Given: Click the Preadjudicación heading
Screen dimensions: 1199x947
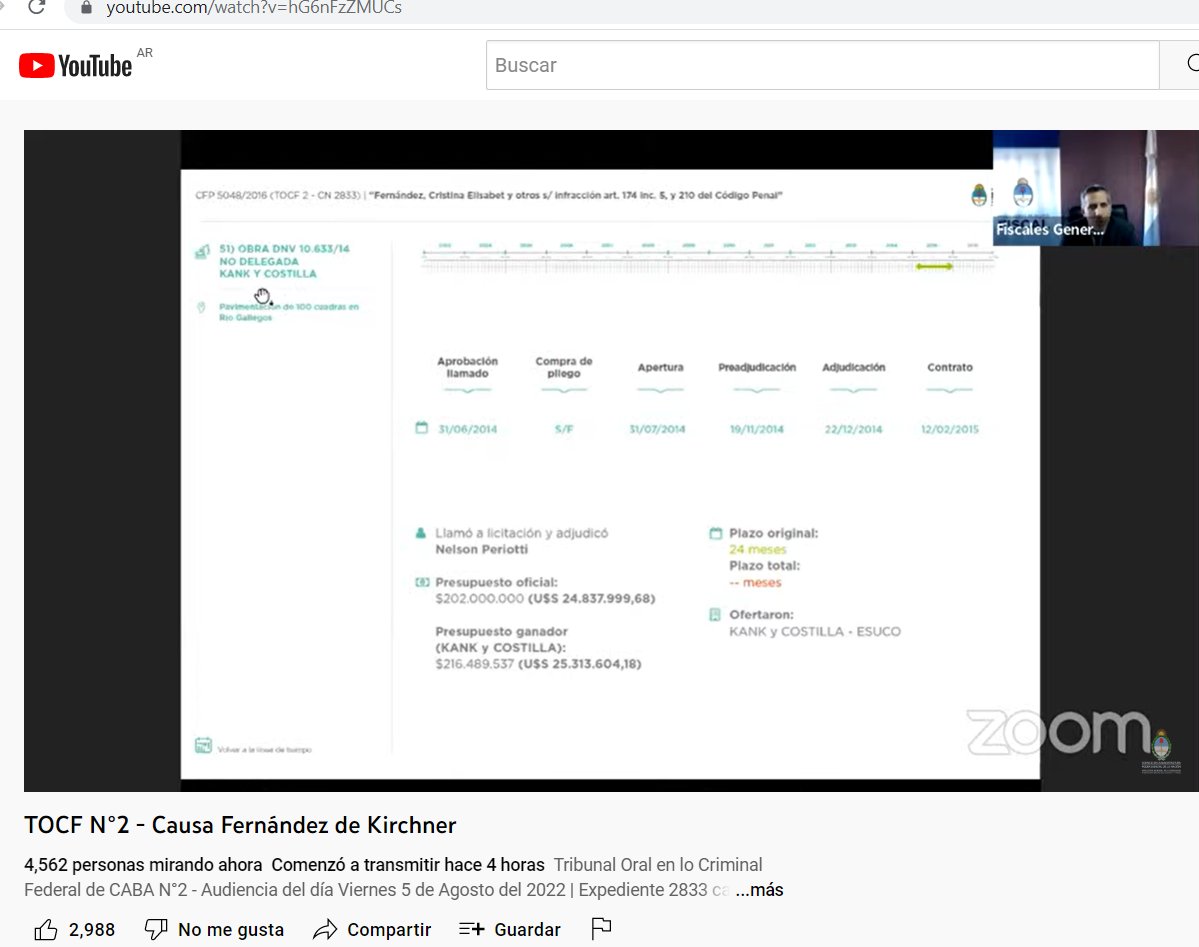Looking at the screenshot, I should point(757,367).
